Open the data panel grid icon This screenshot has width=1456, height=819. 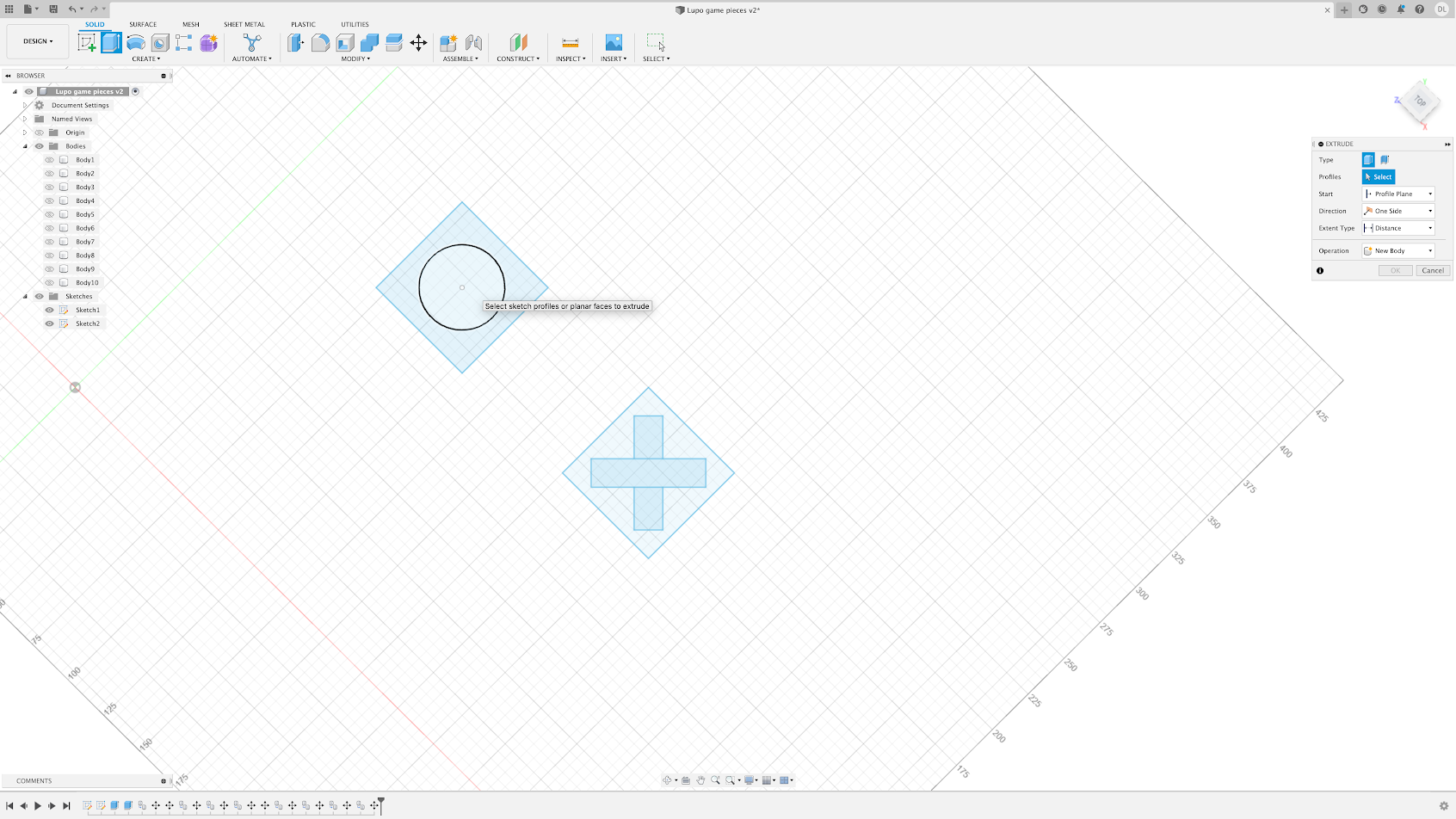pyautogui.click(x=9, y=9)
